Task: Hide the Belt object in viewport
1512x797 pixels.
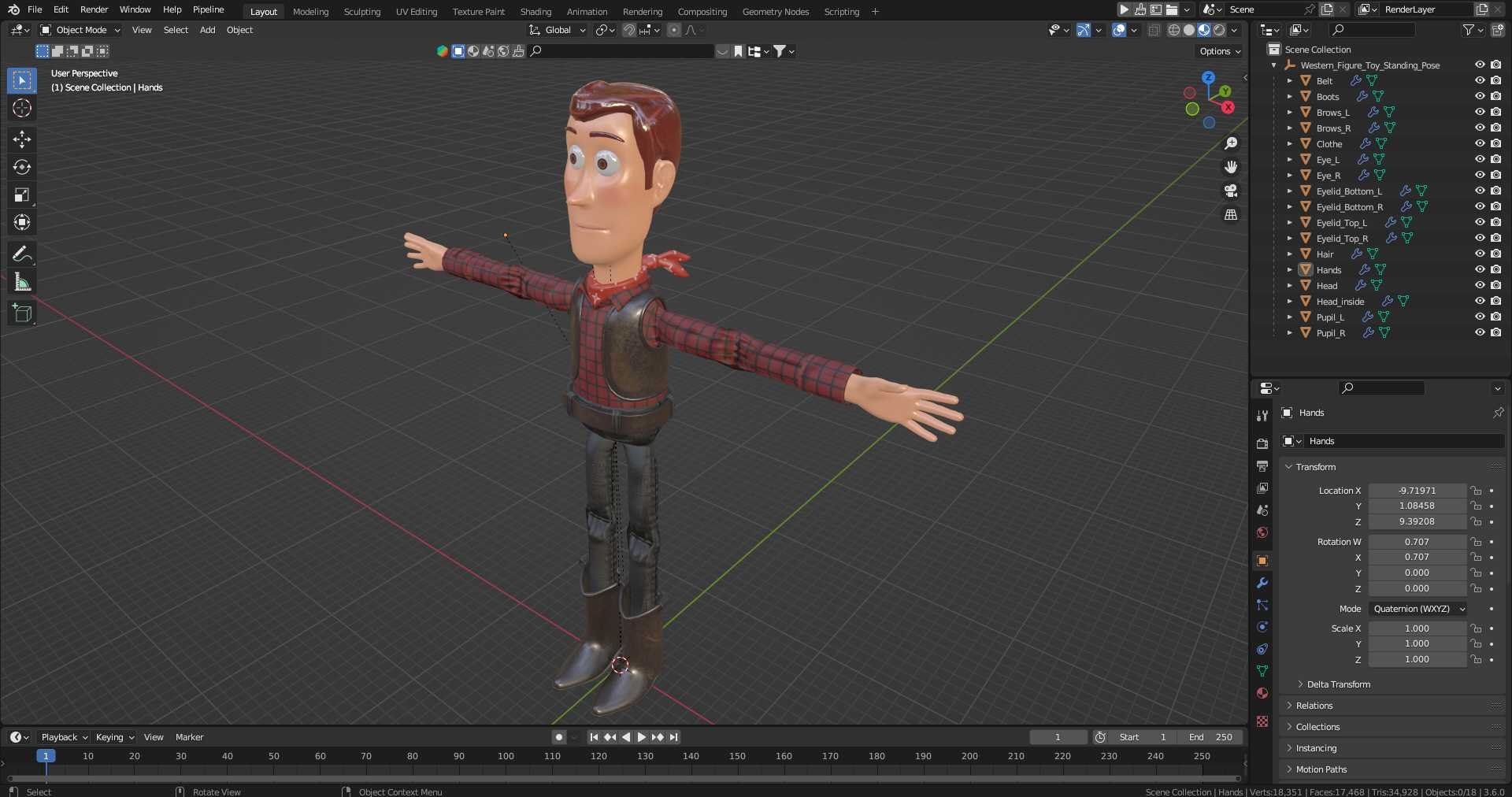Action: point(1480,80)
